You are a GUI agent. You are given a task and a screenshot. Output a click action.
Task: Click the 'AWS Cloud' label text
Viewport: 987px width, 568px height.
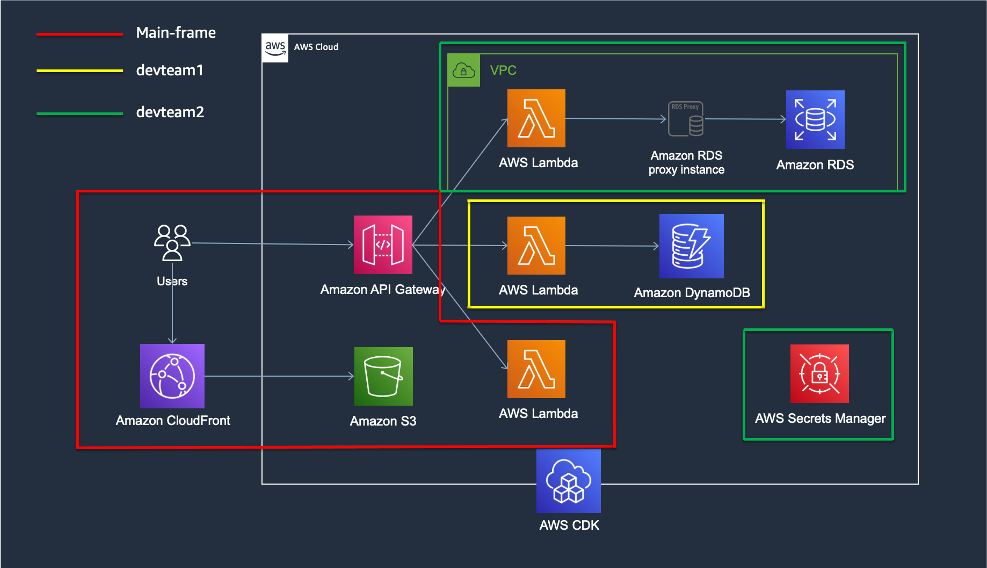click(x=316, y=47)
